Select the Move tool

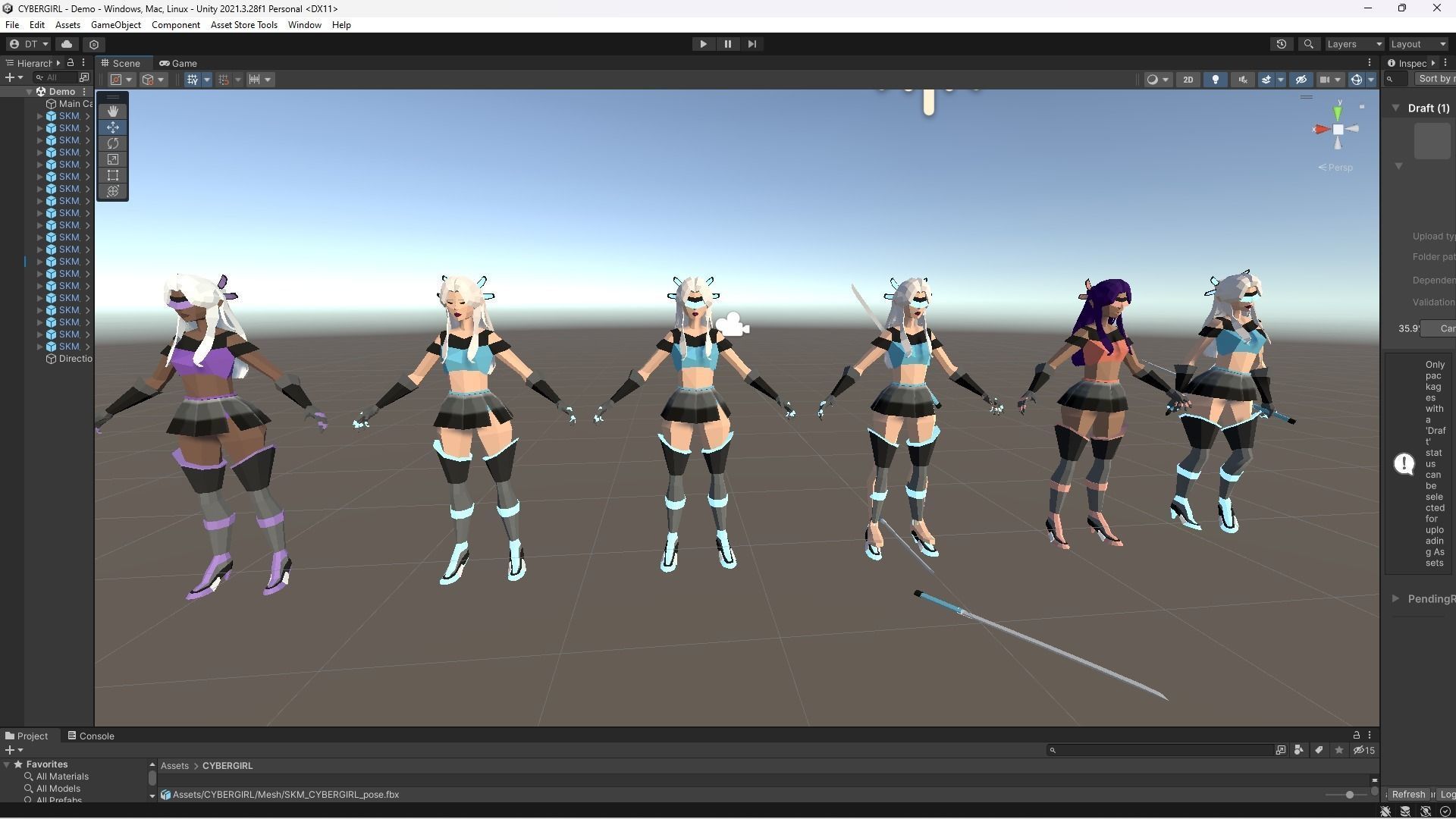point(113,127)
